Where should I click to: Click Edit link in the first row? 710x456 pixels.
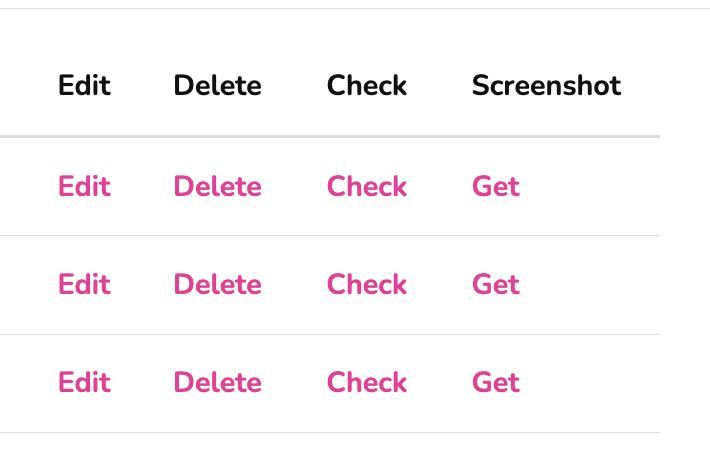click(x=84, y=187)
